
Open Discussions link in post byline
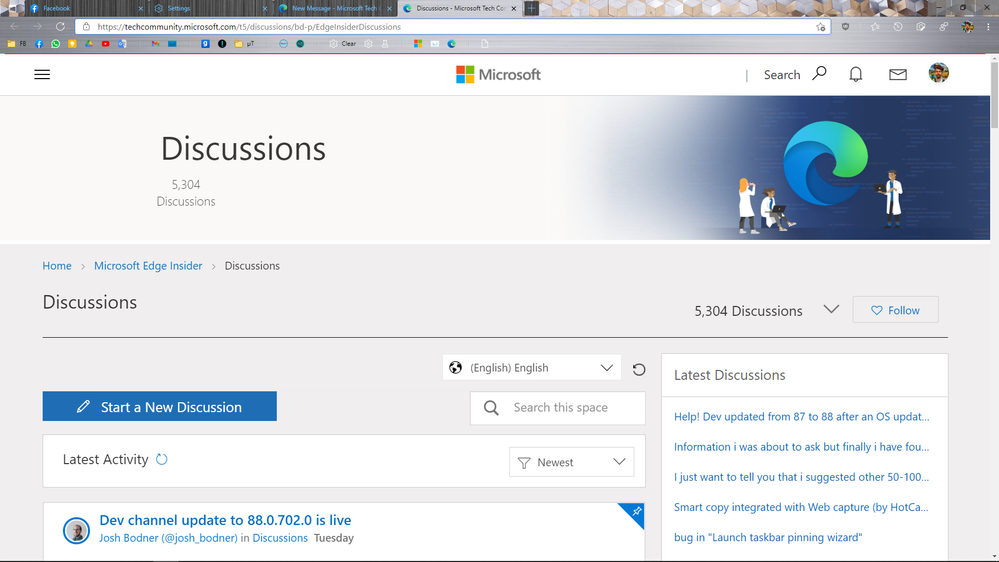point(280,538)
